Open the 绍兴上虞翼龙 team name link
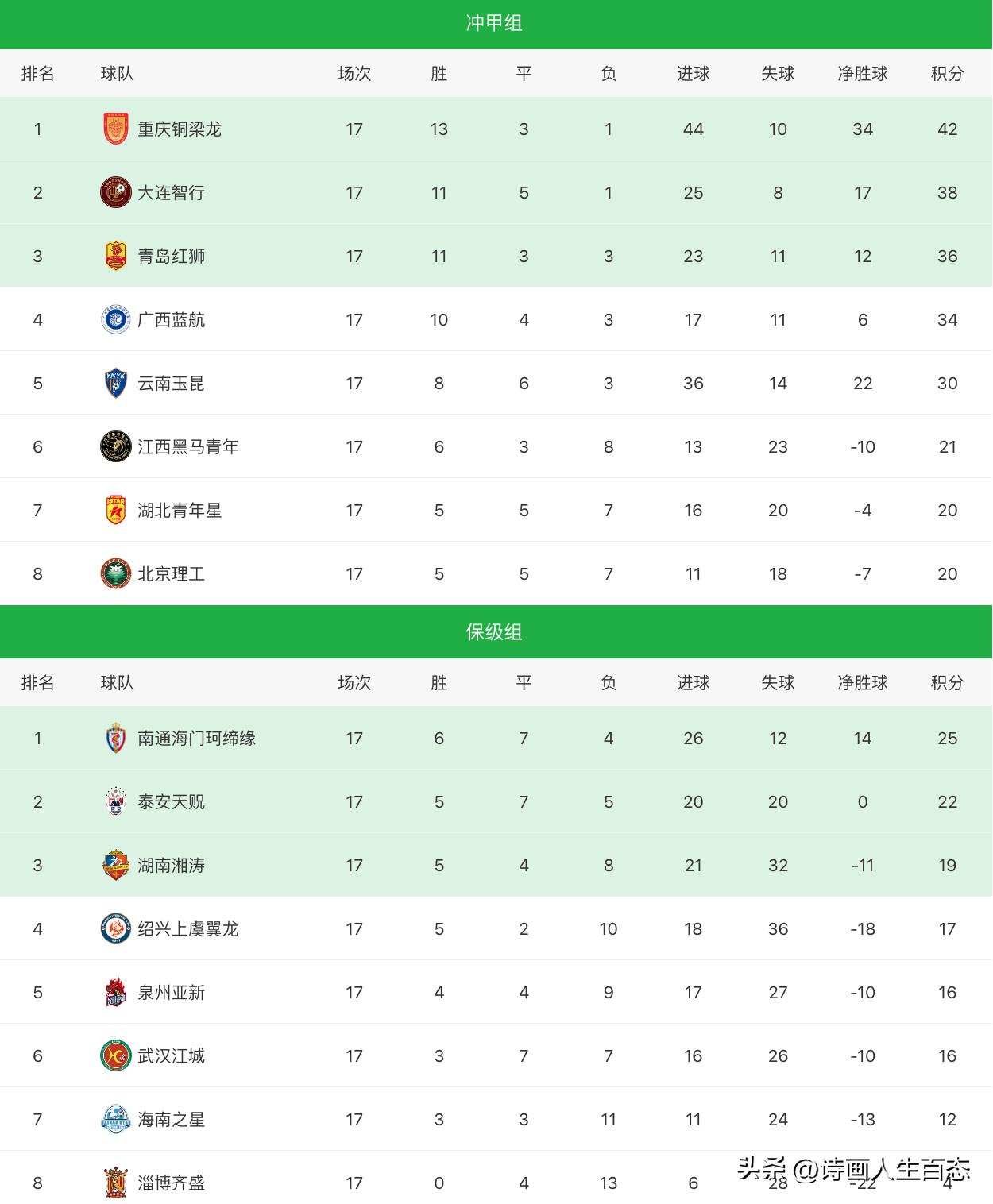 point(188,929)
